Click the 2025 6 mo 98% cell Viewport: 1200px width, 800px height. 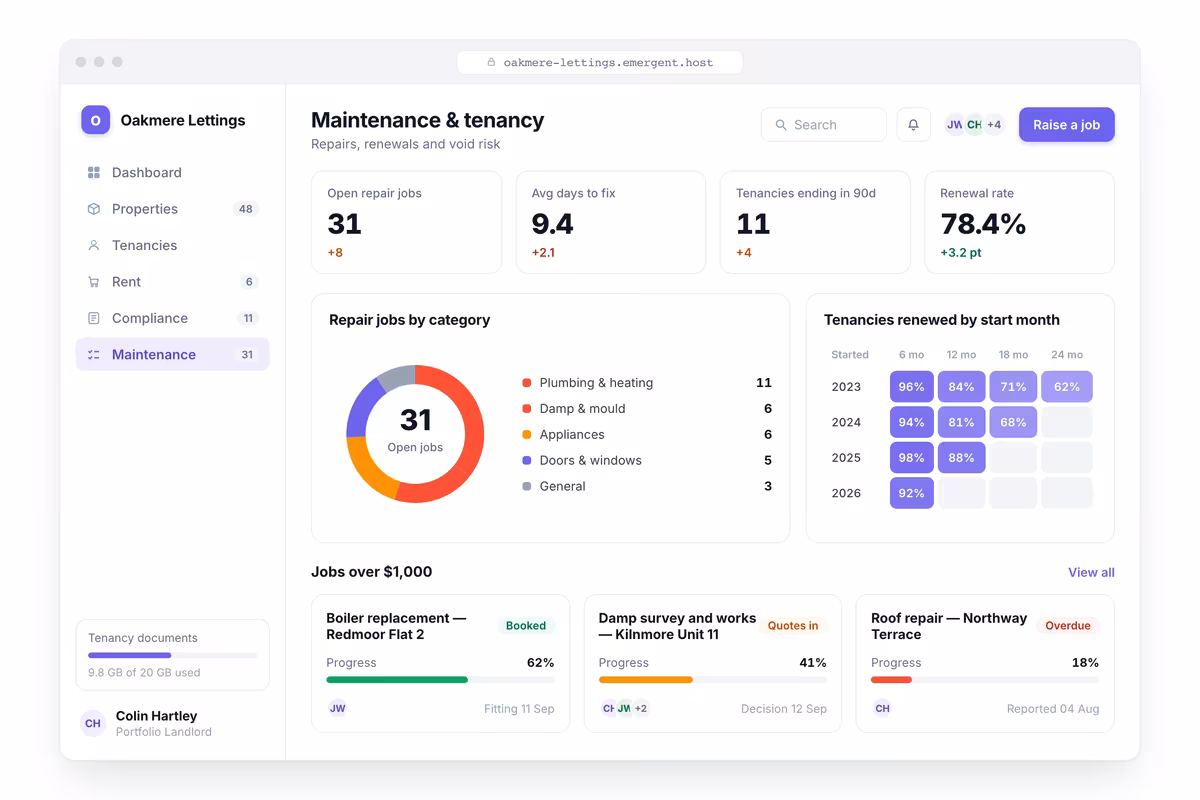pyautogui.click(x=912, y=458)
